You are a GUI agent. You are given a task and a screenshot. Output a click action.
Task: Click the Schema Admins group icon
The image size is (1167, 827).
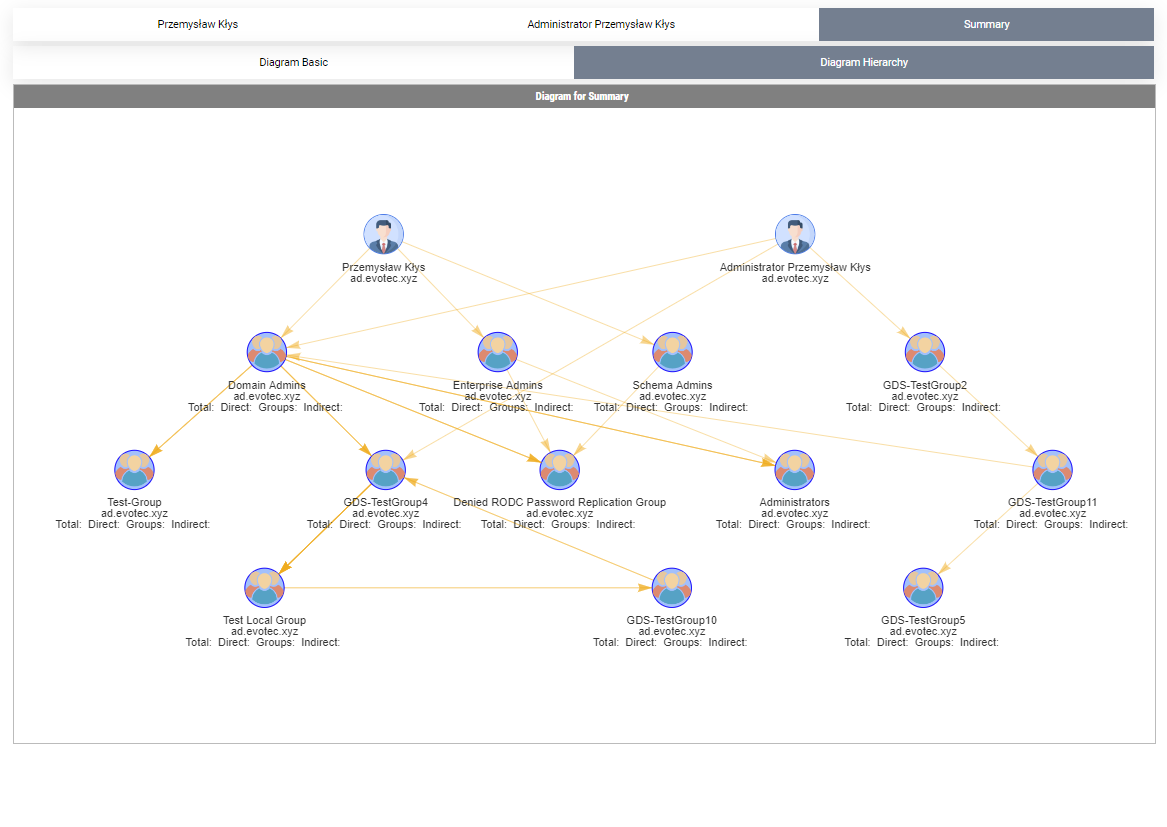coord(672,352)
